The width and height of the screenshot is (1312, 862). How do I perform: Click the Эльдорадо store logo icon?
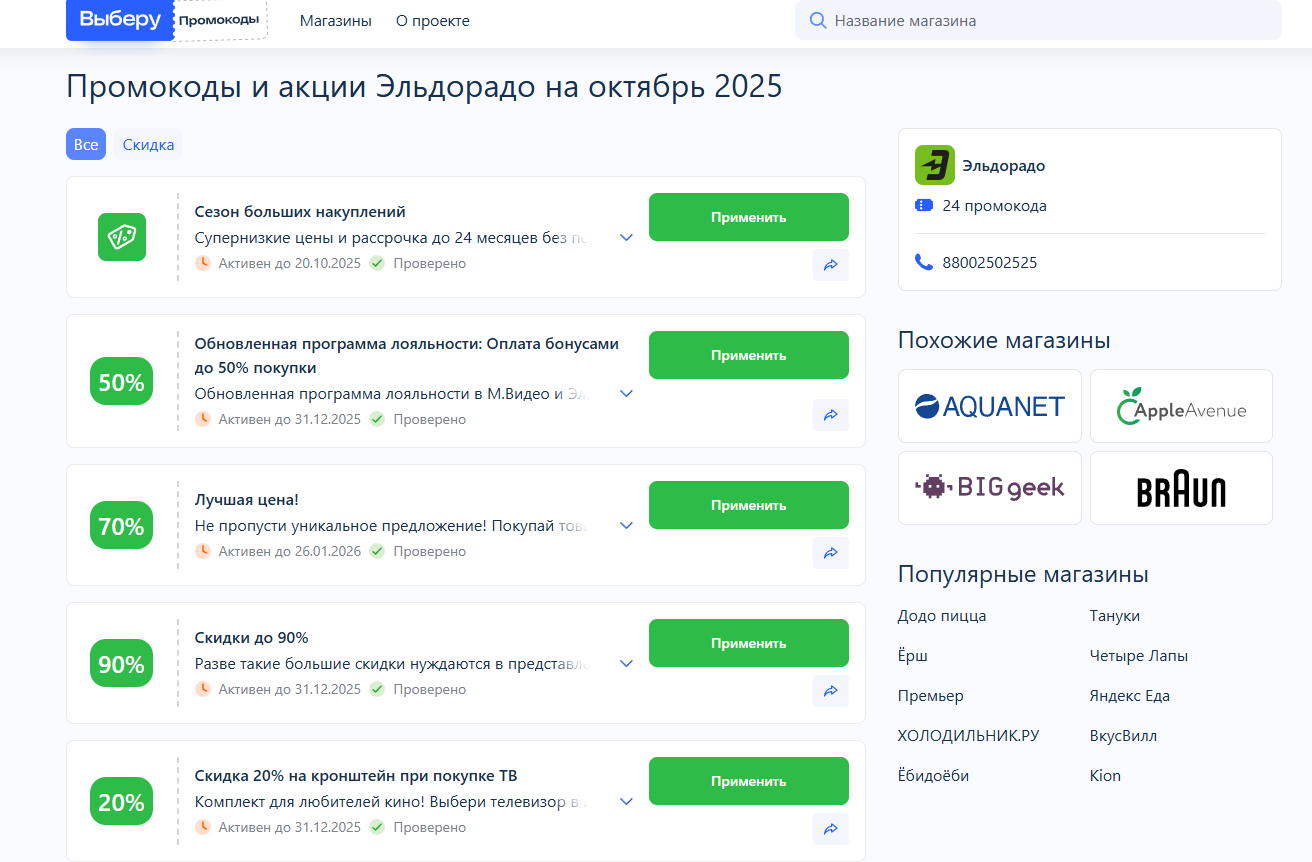[933, 164]
